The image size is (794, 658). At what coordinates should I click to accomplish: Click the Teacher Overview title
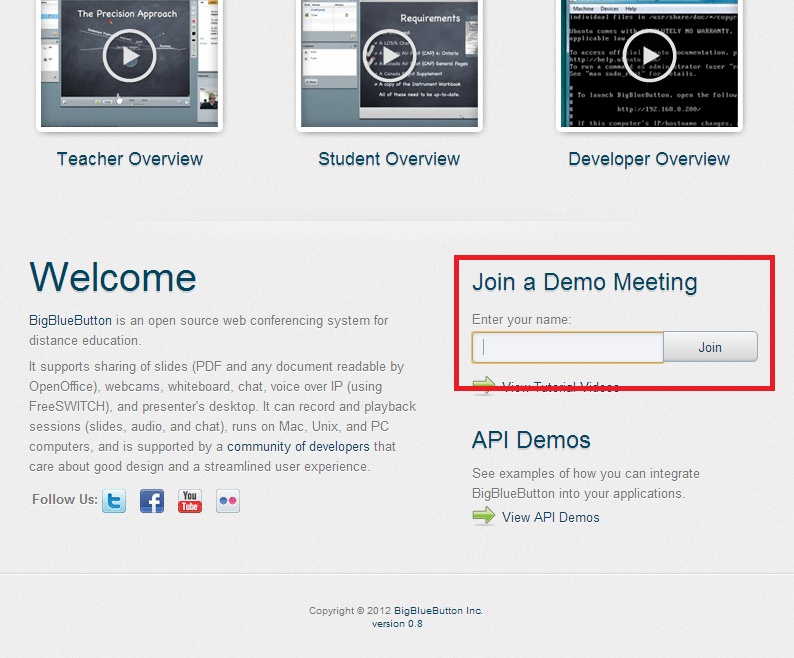(130, 159)
